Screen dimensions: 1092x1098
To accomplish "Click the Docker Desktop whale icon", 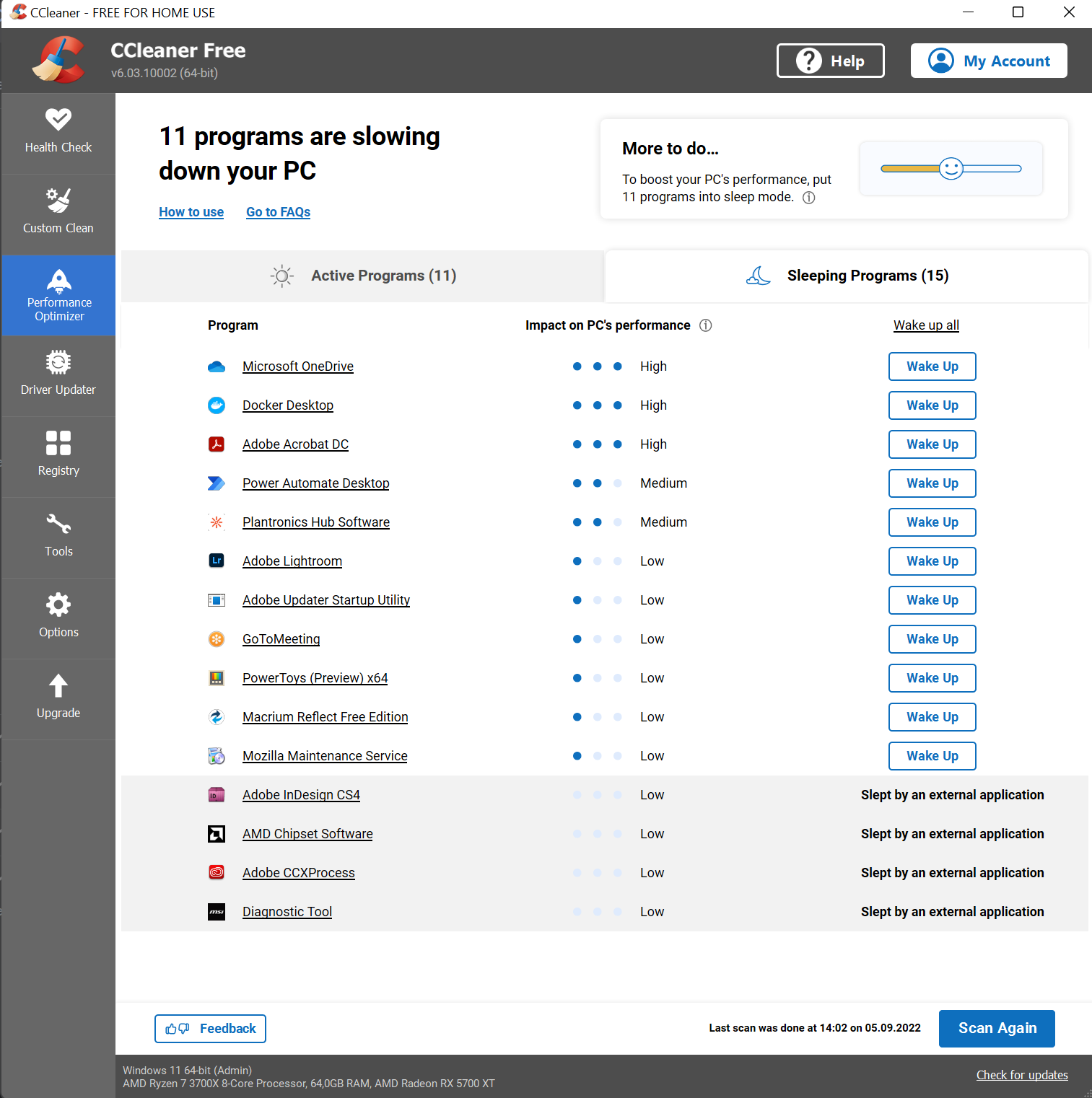I will (217, 405).
